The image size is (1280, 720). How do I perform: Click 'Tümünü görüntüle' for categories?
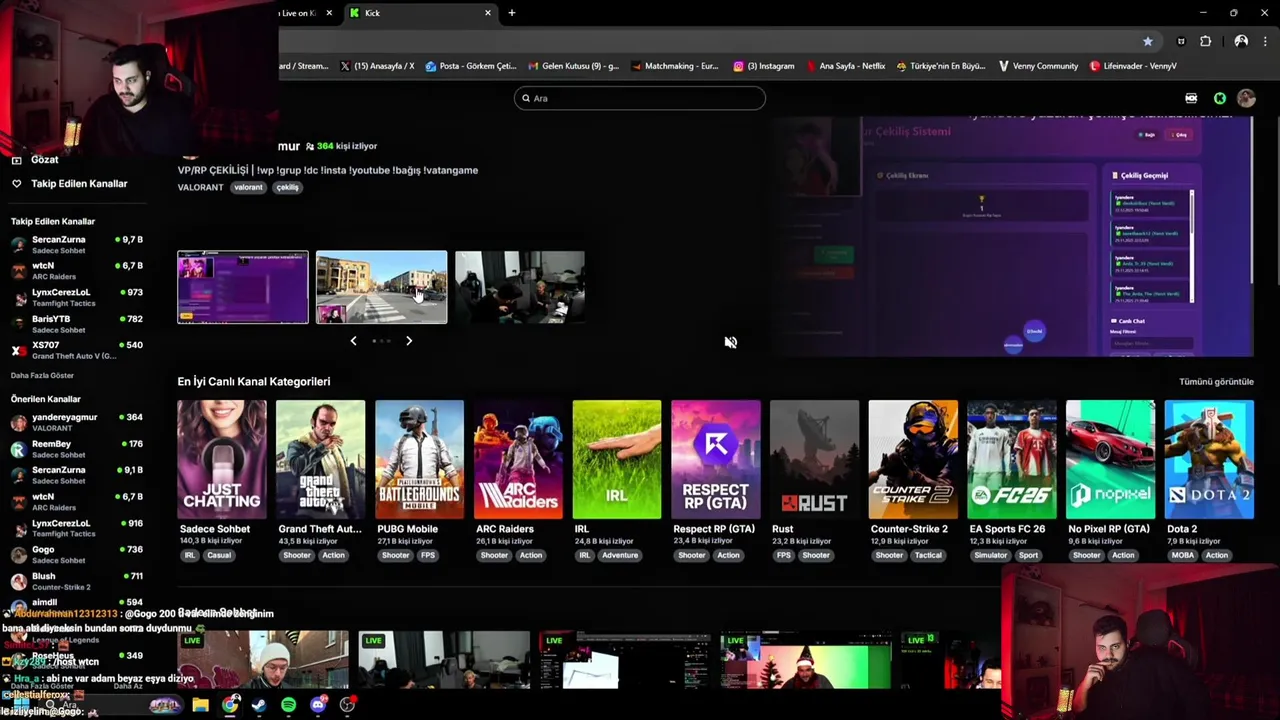tap(1216, 381)
